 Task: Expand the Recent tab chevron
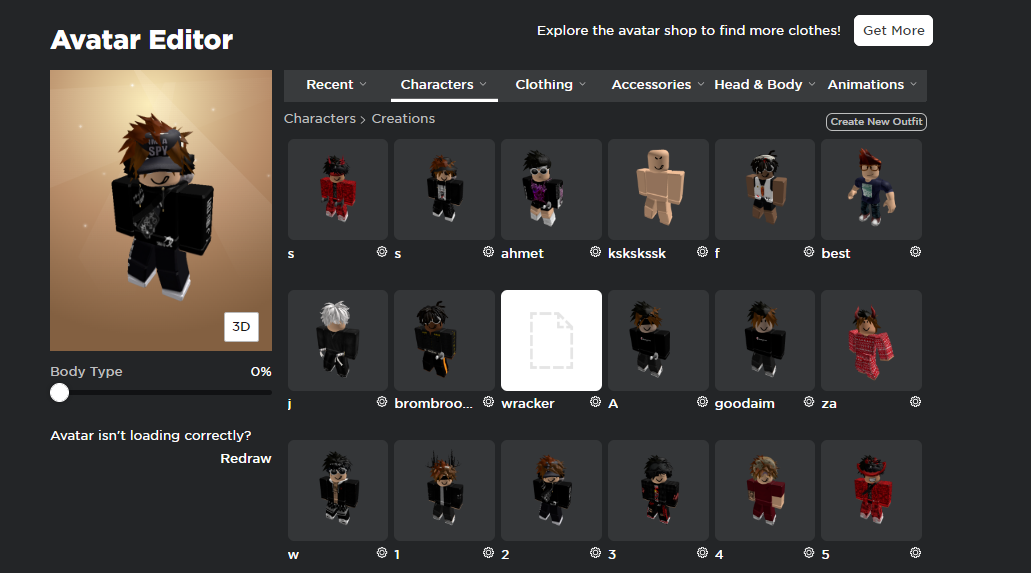363,84
